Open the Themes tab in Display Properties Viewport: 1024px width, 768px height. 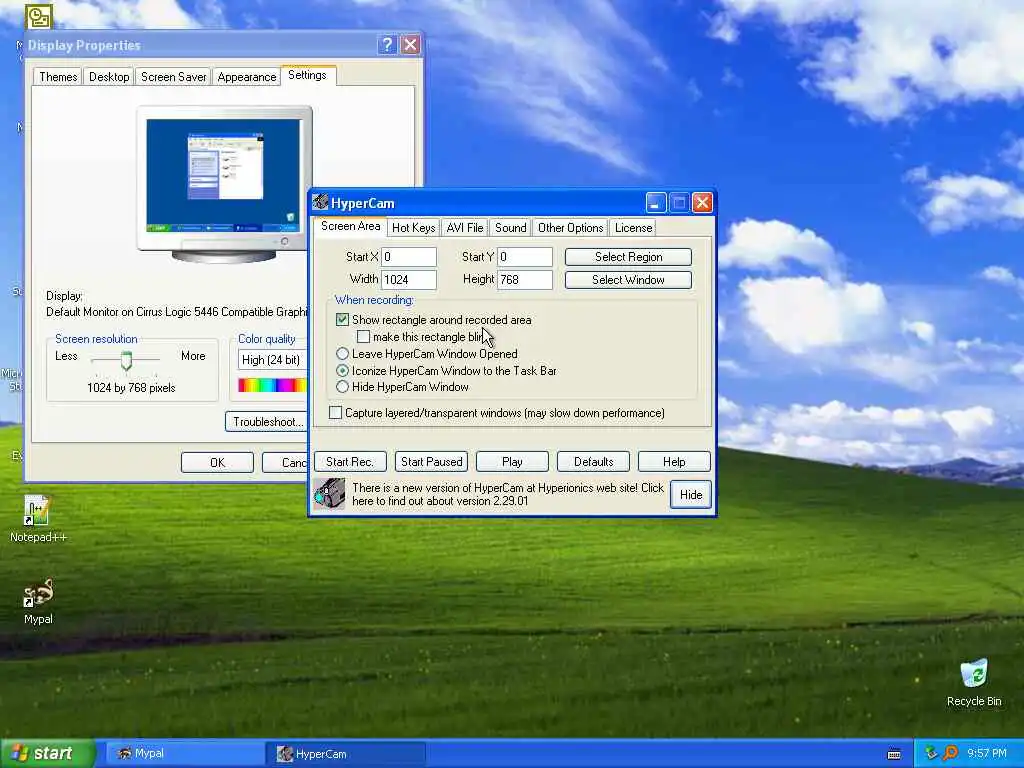[58, 76]
